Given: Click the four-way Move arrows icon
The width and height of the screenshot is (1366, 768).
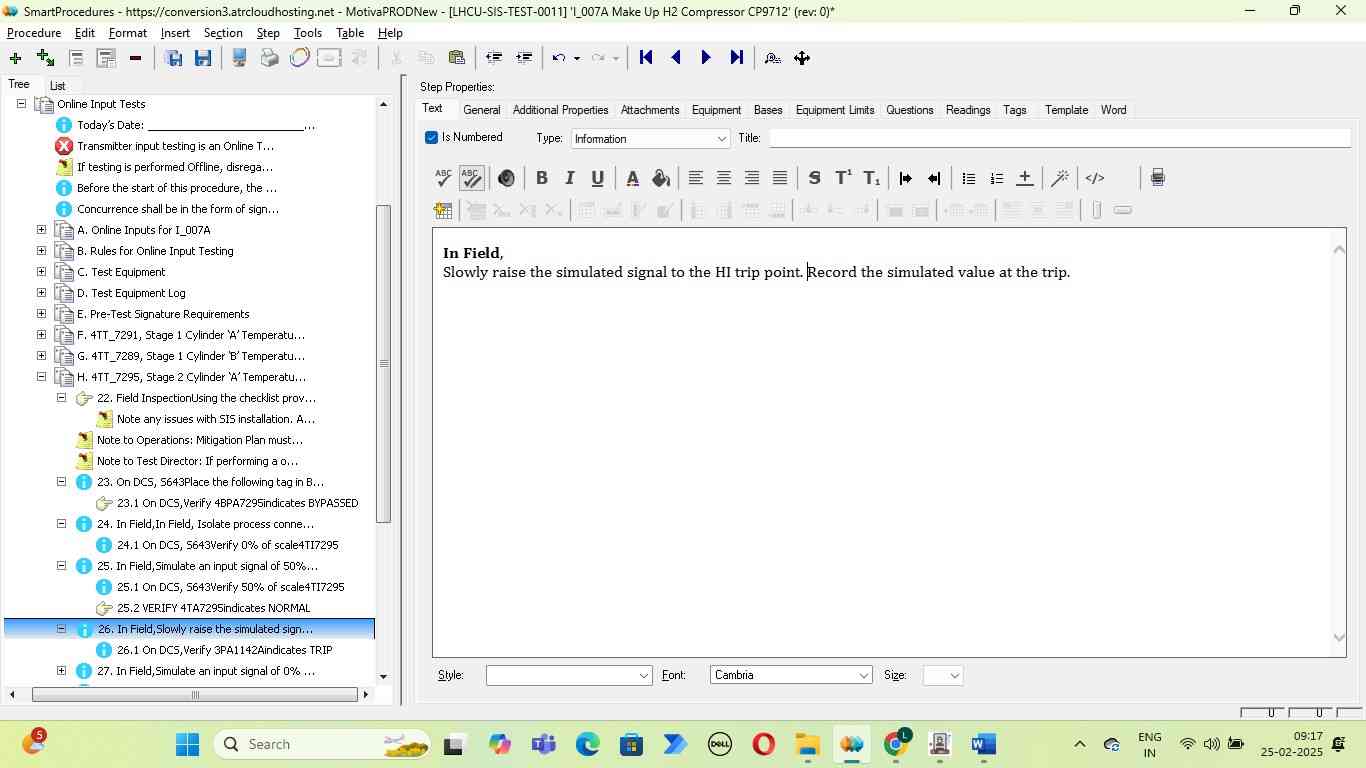Looking at the screenshot, I should point(802,58).
